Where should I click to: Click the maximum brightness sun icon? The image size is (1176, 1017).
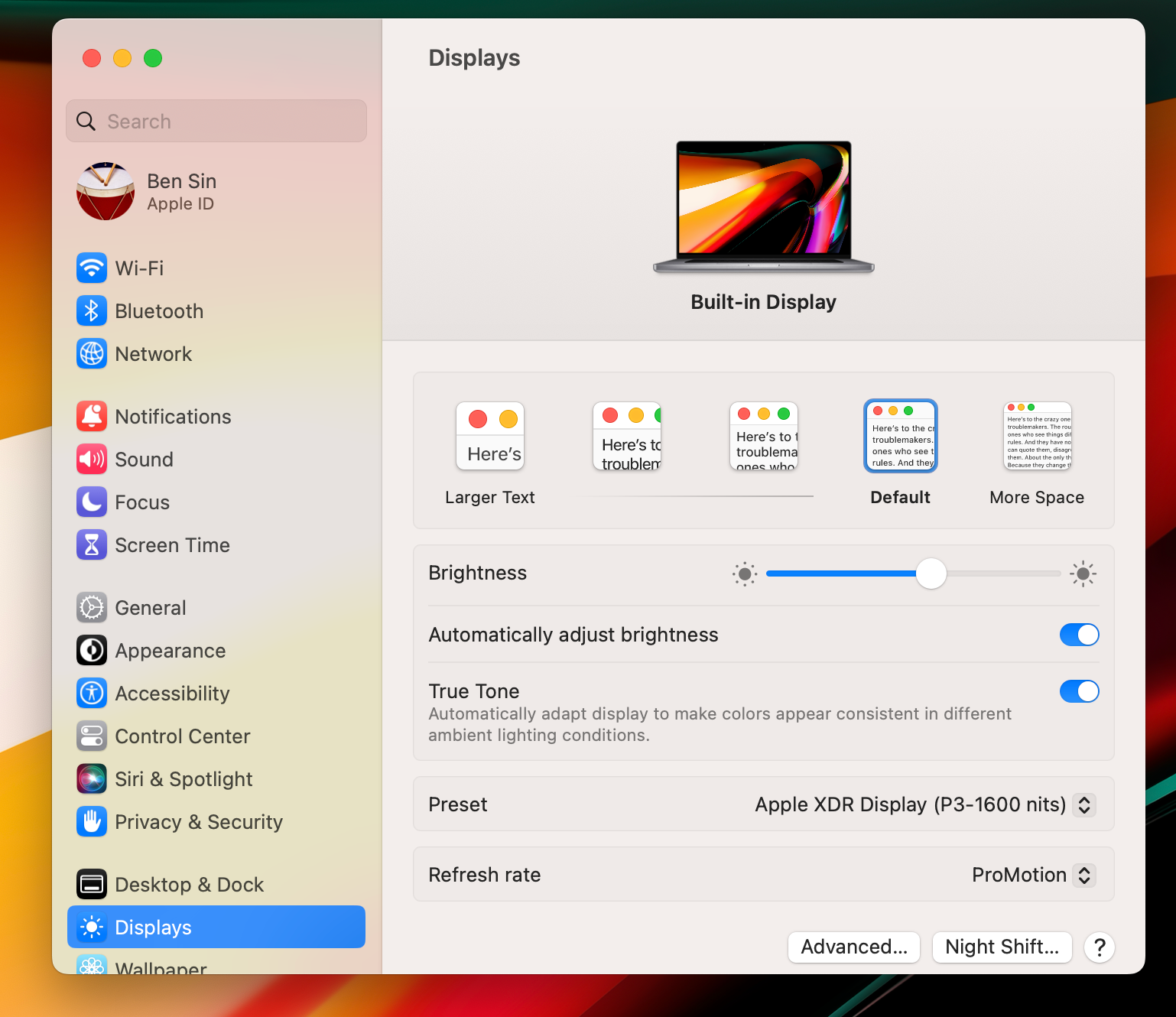click(x=1083, y=573)
